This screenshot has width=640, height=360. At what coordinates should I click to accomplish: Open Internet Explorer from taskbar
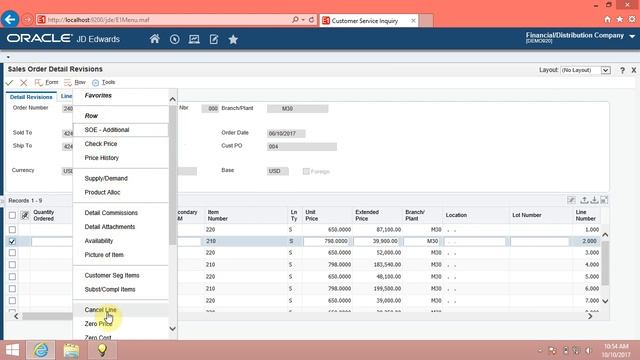point(41,350)
